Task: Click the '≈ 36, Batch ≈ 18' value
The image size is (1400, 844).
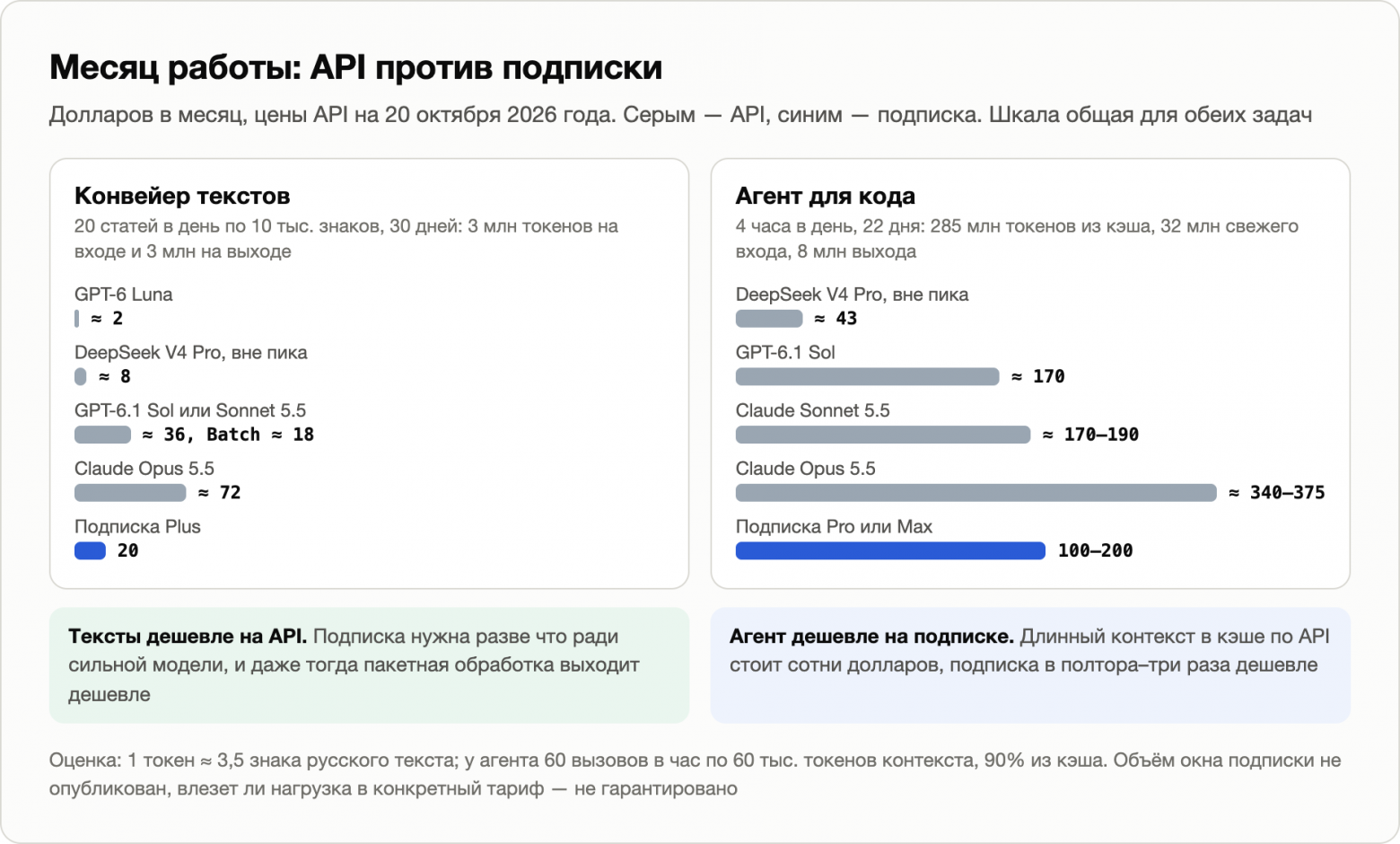Action: 228,435
